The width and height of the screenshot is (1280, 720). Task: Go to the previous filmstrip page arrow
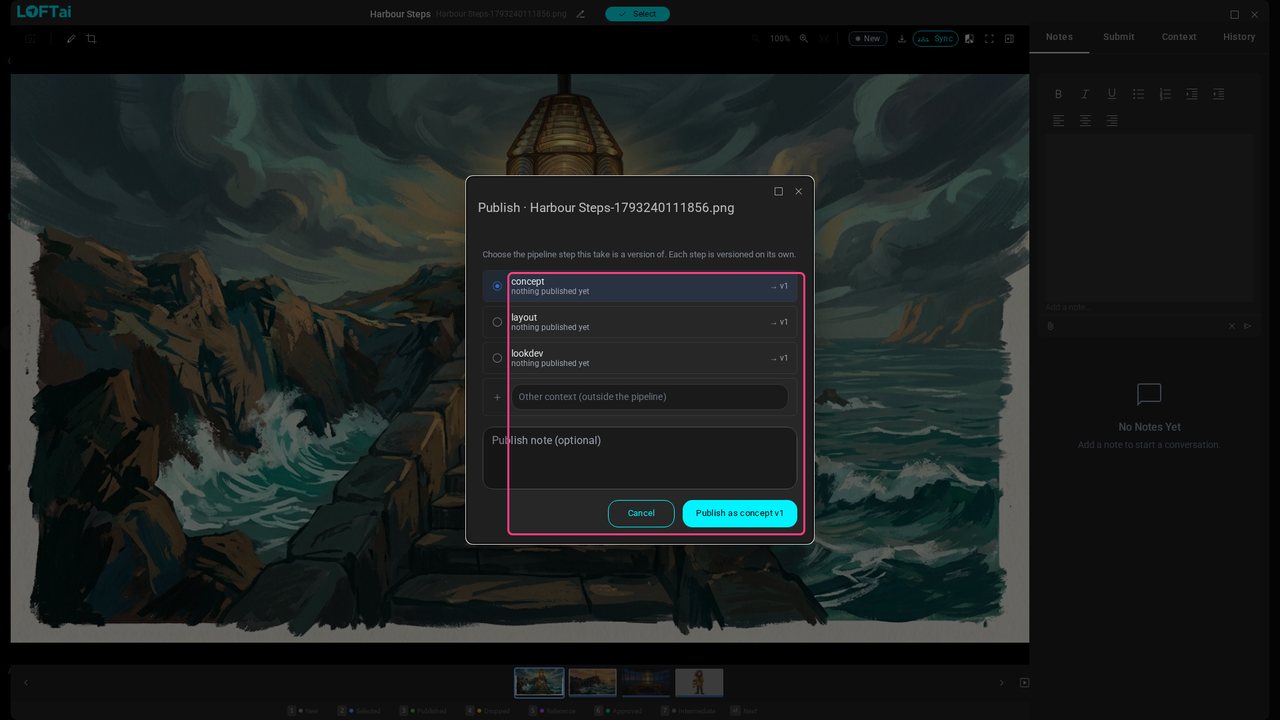click(26, 683)
